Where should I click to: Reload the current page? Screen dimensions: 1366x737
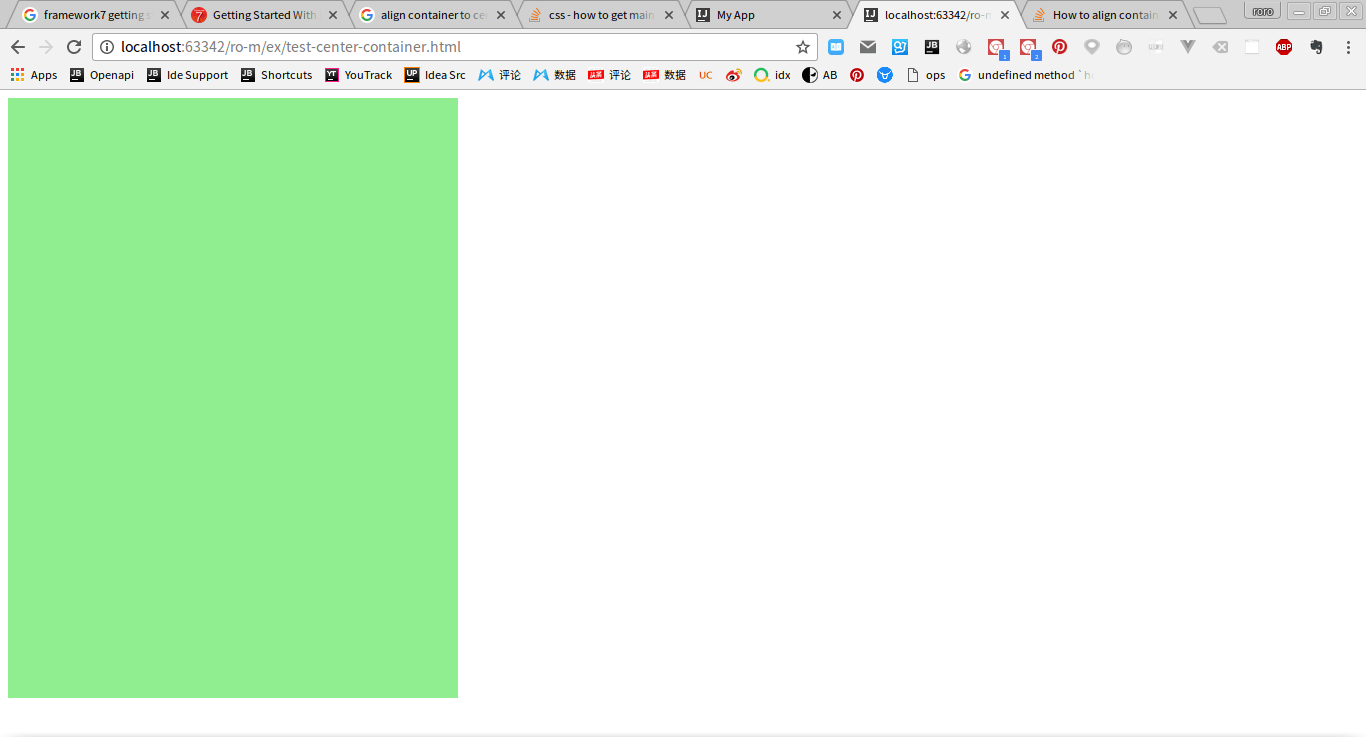[x=73, y=46]
